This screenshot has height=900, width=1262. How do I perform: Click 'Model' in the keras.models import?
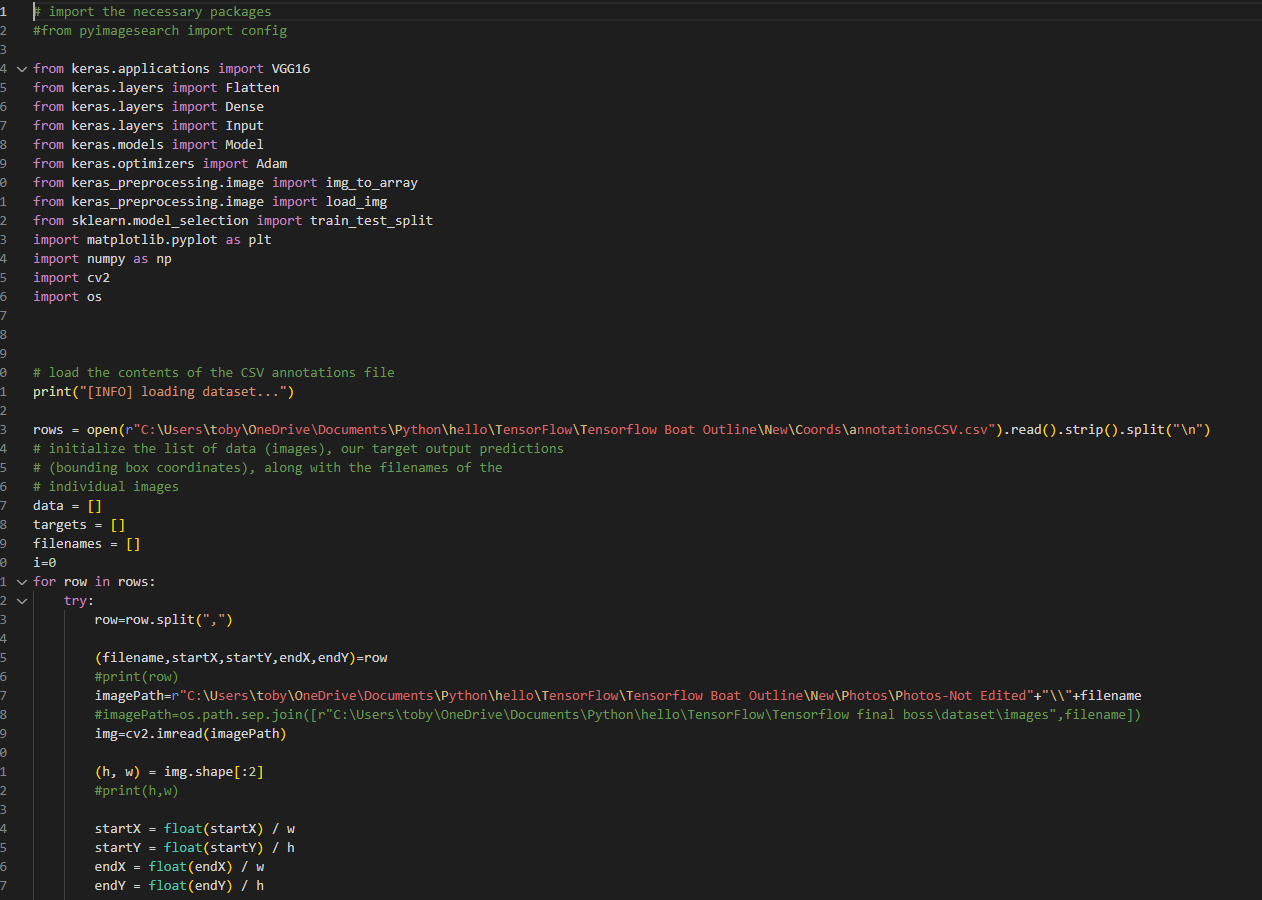click(x=244, y=145)
